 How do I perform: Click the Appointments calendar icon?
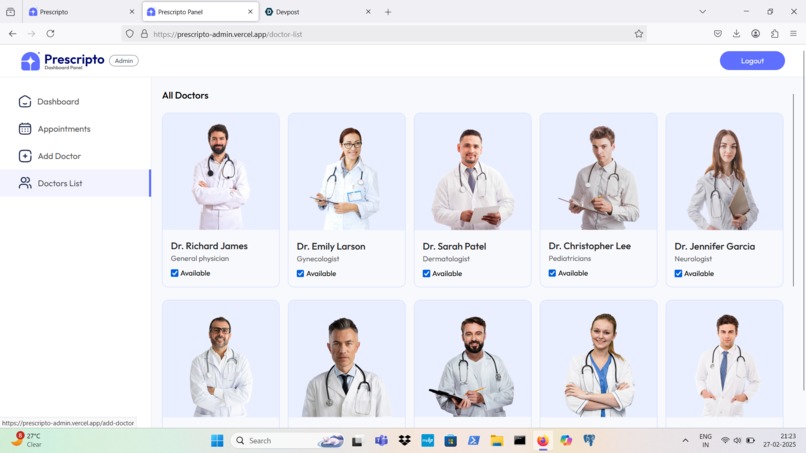[25, 129]
